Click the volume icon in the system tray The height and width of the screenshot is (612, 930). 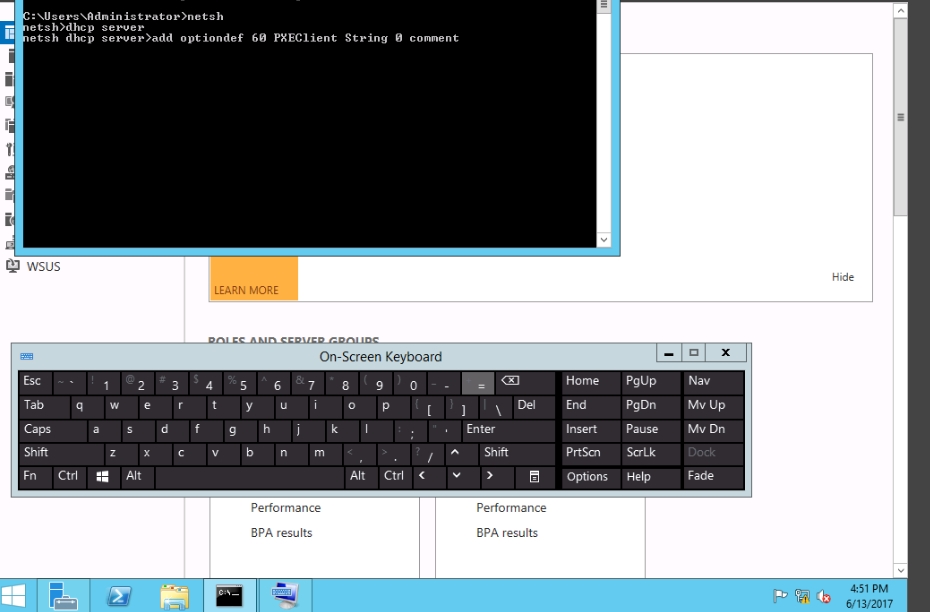point(824,597)
